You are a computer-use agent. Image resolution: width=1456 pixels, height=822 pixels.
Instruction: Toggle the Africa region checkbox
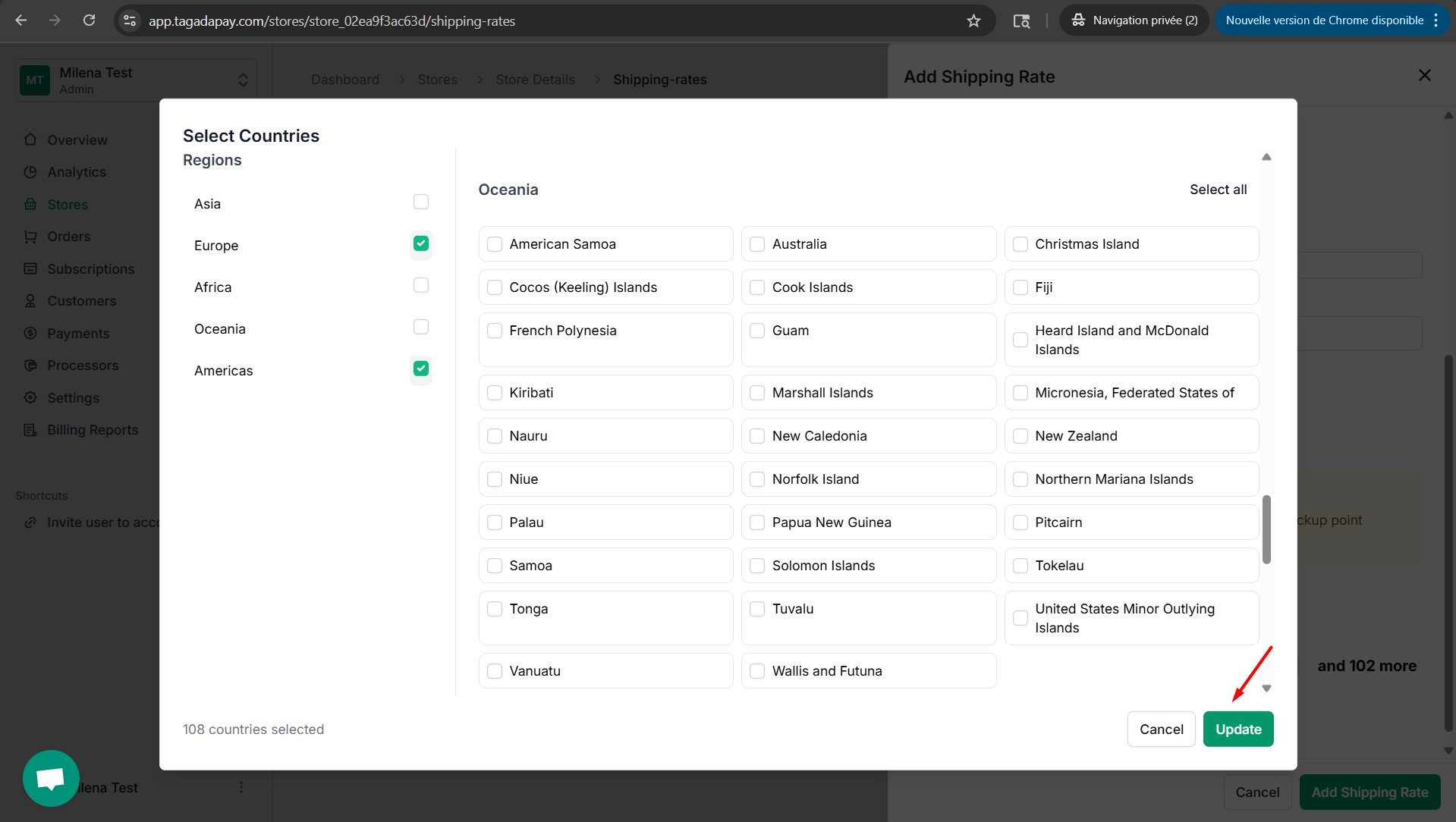421,285
